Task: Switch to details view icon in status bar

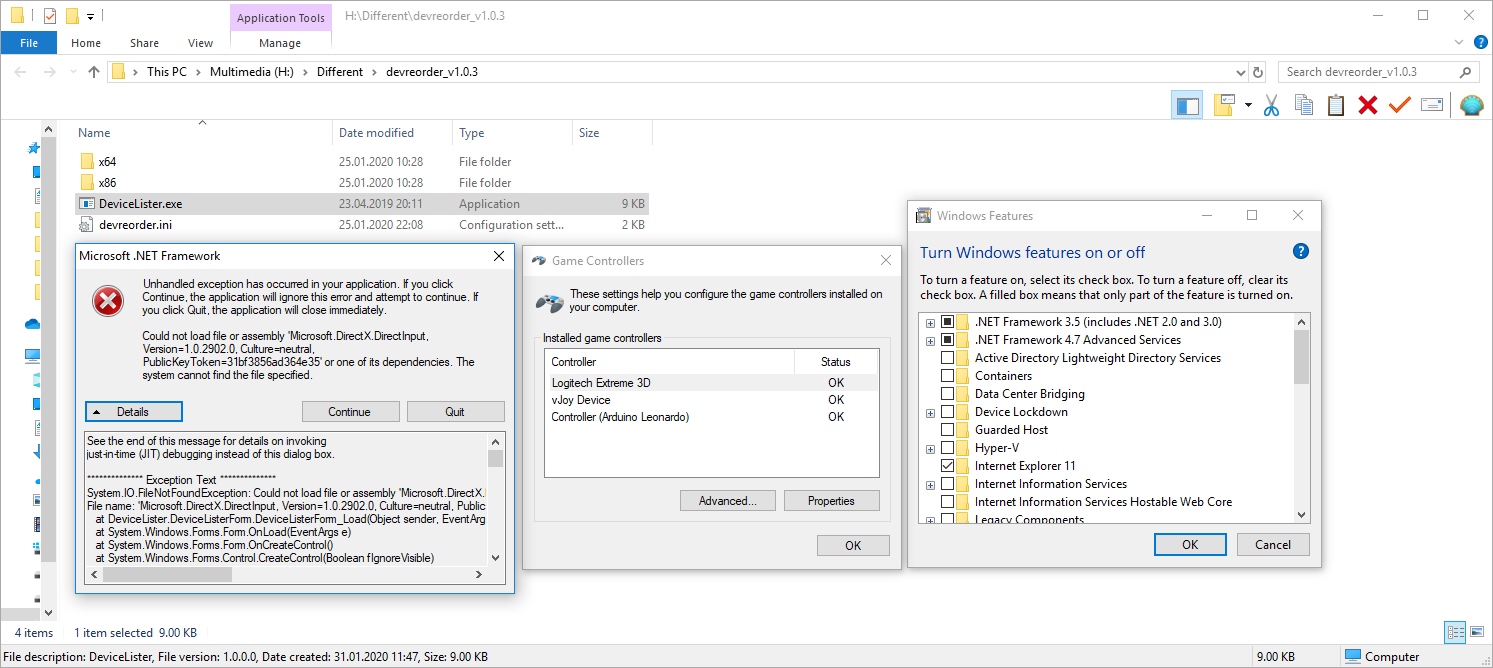Action: (1454, 632)
